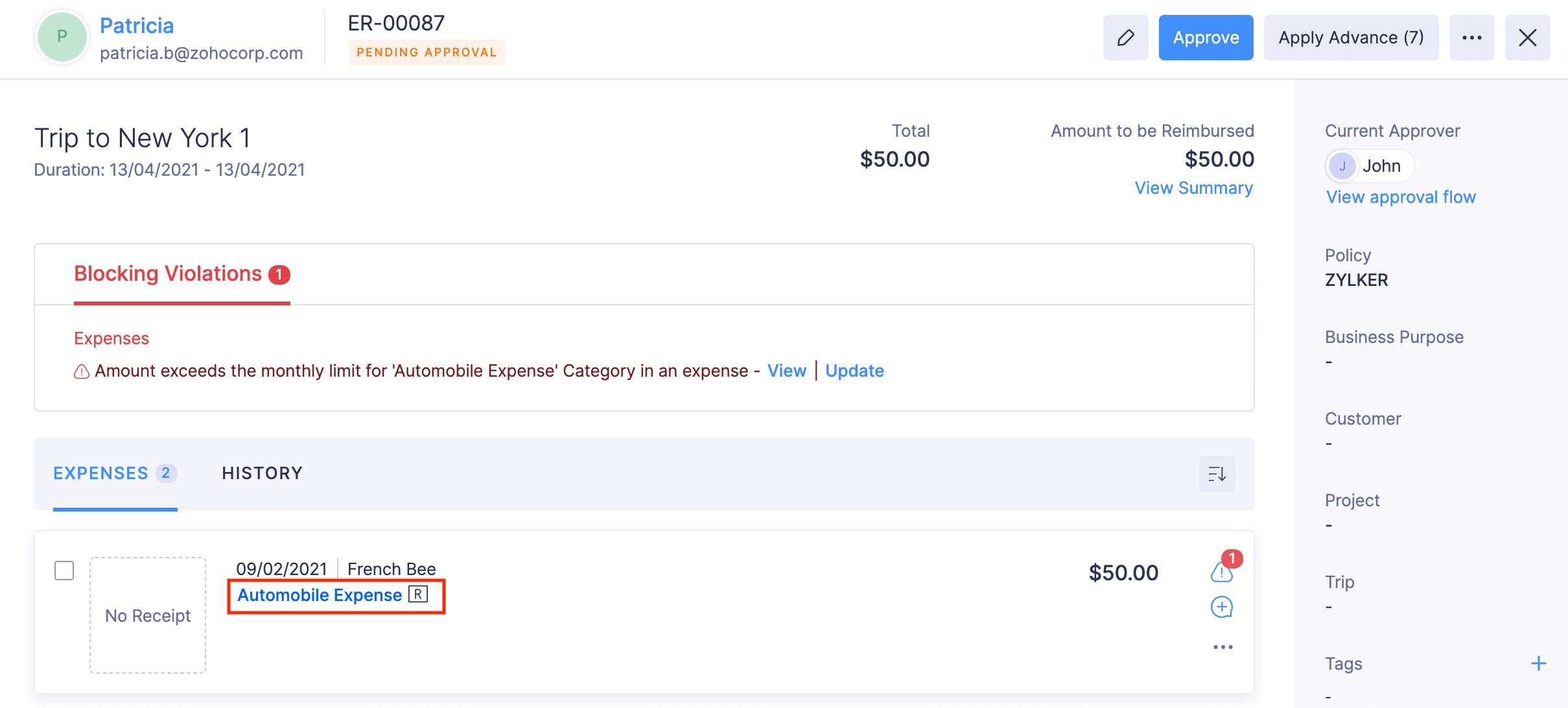The height and width of the screenshot is (708, 1568).
Task: Approve the expense report
Action: pyautogui.click(x=1206, y=38)
